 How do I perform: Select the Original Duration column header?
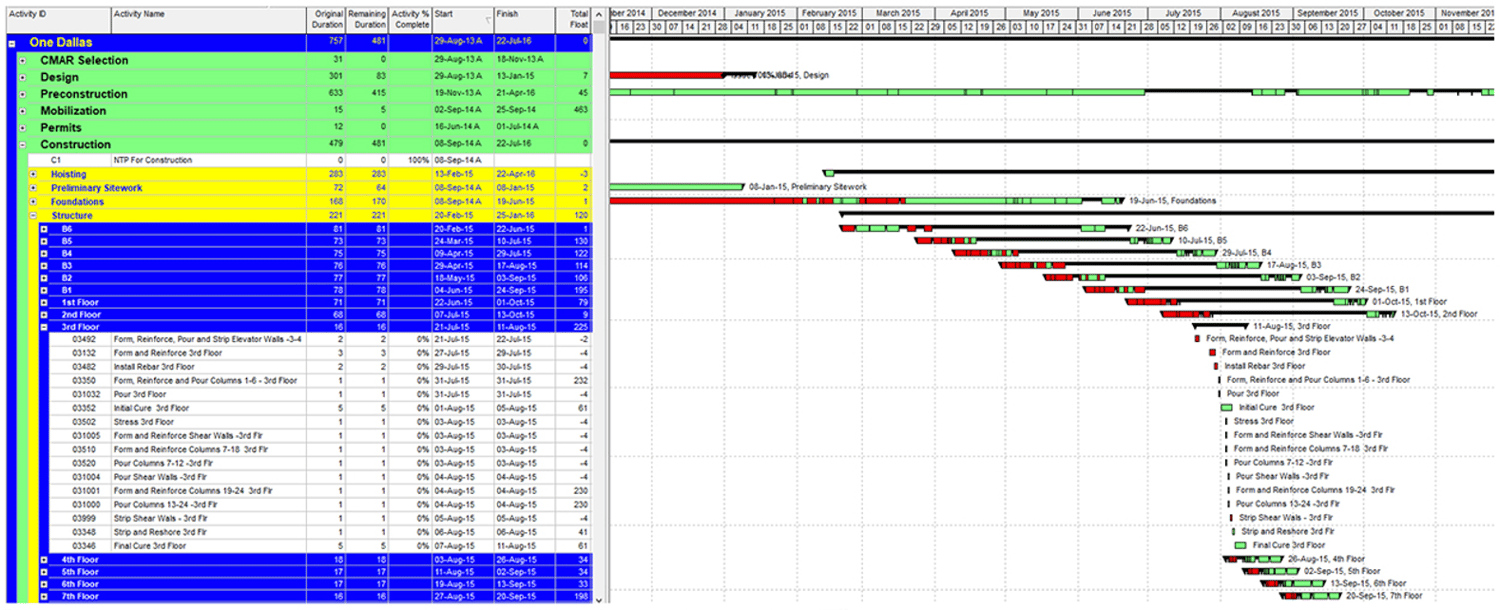tap(327, 19)
